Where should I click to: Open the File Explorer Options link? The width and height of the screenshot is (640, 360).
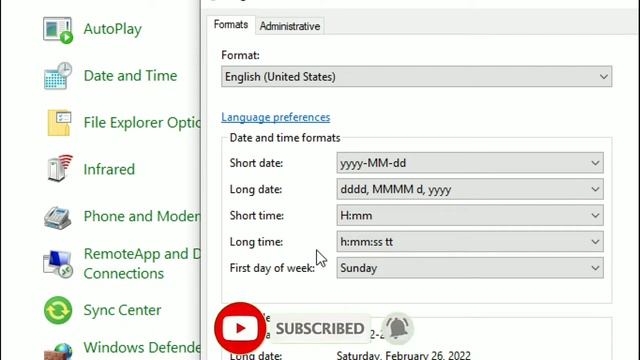(x=142, y=122)
